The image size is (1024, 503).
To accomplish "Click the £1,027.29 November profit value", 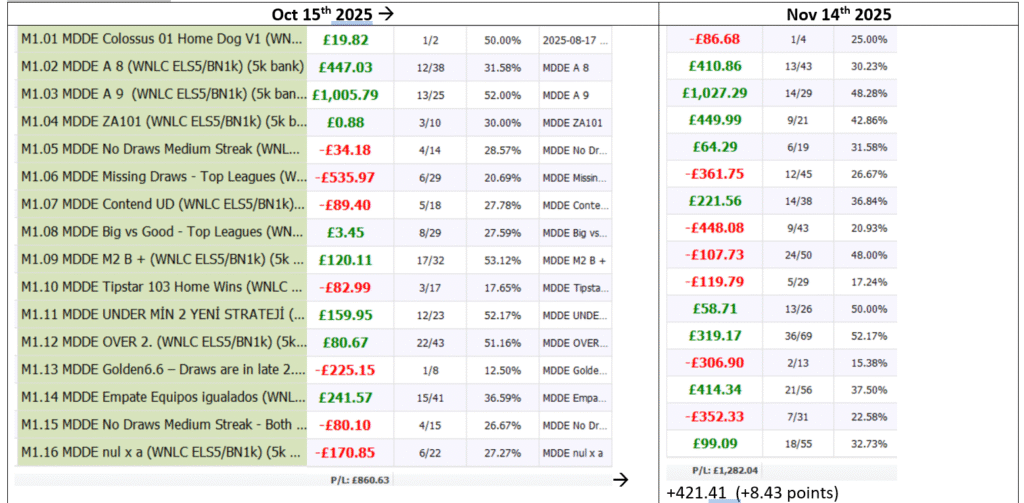I will tap(715, 92).
